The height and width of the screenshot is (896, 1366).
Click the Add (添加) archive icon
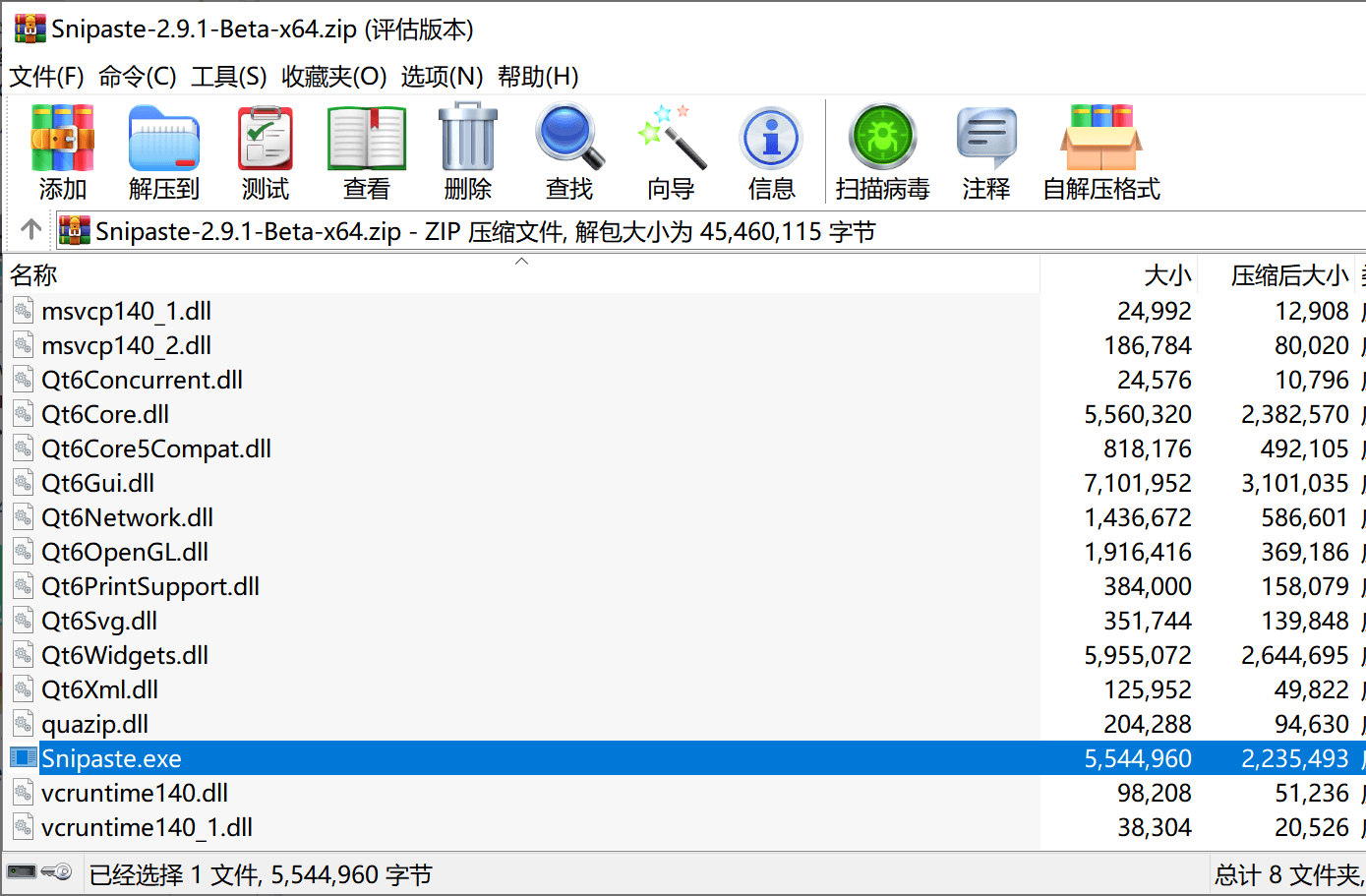(63, 151)
